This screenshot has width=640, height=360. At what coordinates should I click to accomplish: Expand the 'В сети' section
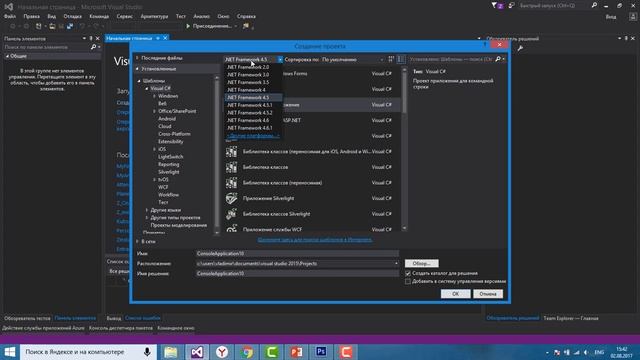pyautogui.click(x=138, y=241)
